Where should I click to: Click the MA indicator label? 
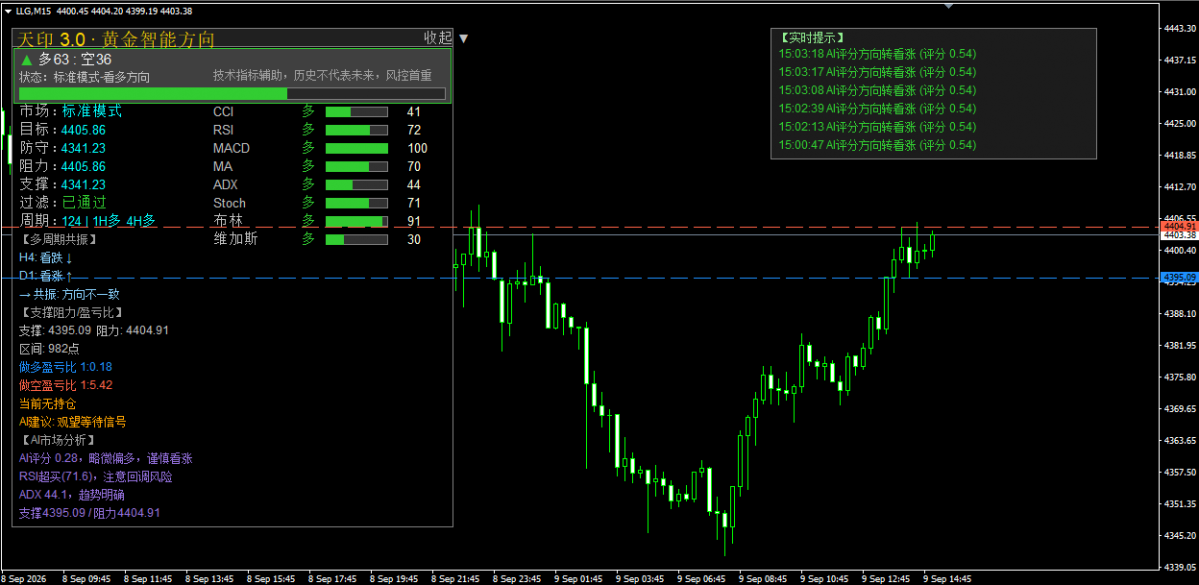223,167
